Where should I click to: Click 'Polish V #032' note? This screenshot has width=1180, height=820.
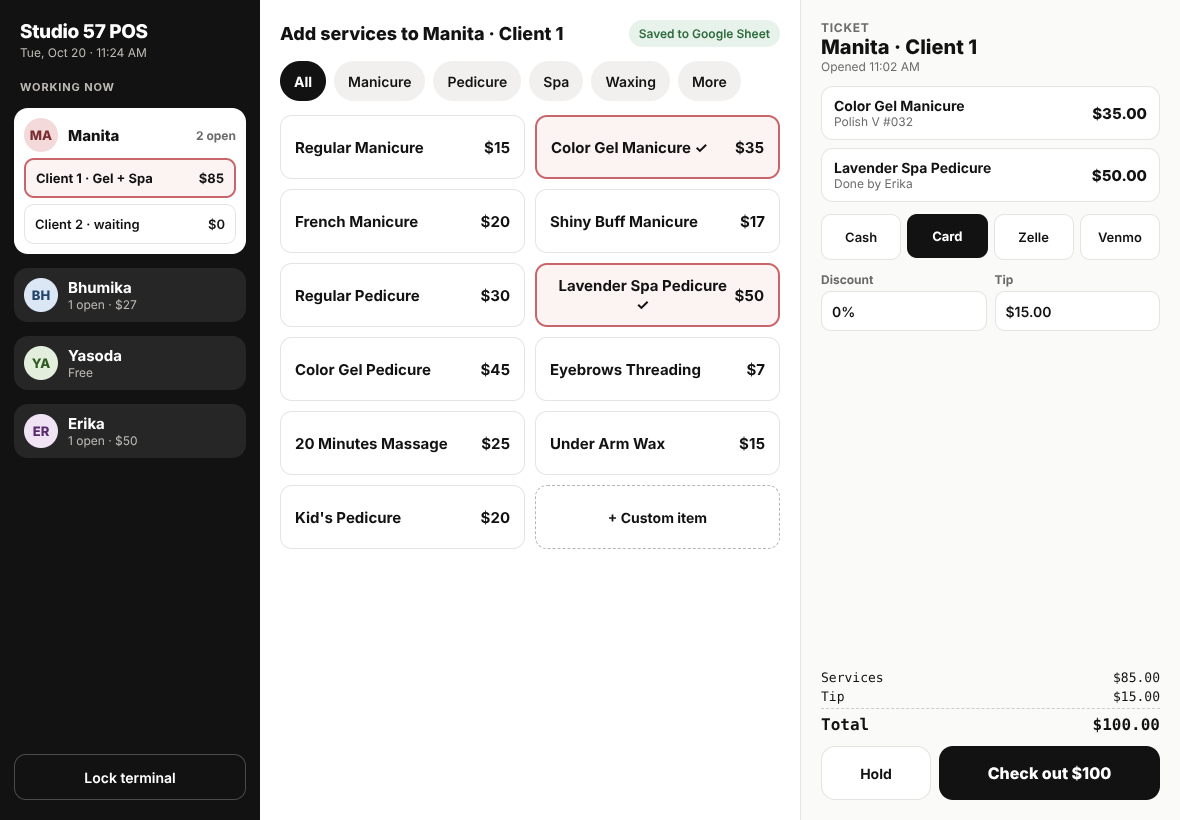tap(873, 122)
